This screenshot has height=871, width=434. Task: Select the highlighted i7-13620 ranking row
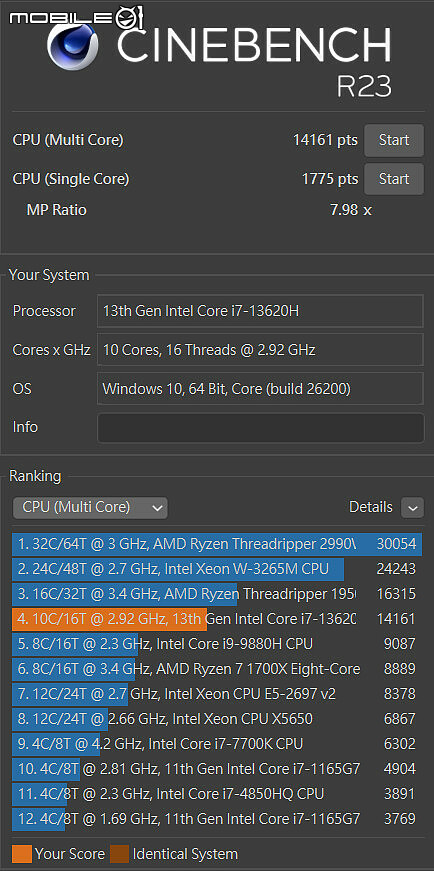[217, 619]
